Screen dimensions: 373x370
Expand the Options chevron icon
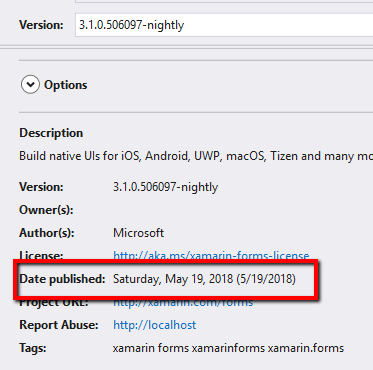[30, 85]
